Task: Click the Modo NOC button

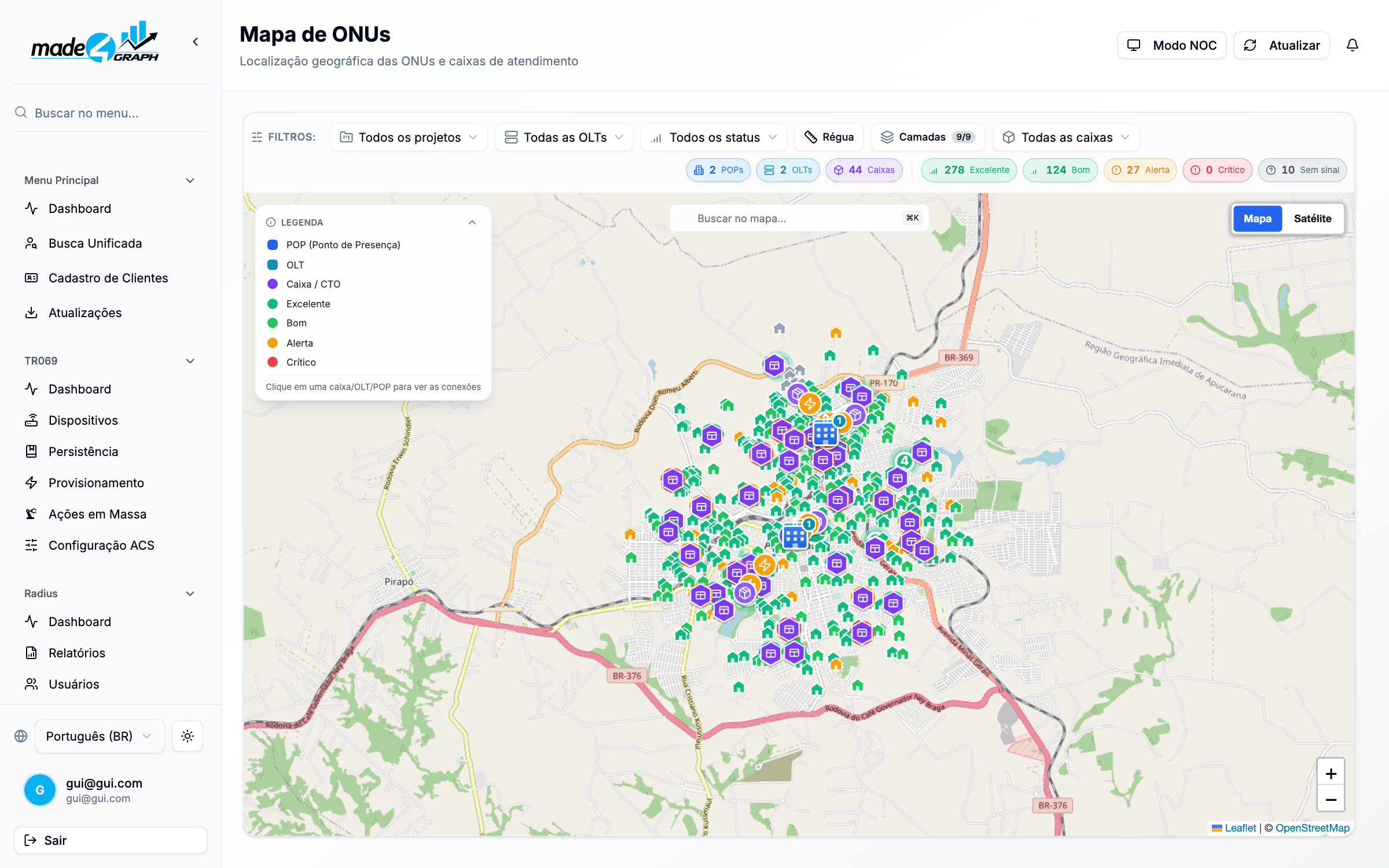Action: pyautogui.click(x=1171, y=45)
